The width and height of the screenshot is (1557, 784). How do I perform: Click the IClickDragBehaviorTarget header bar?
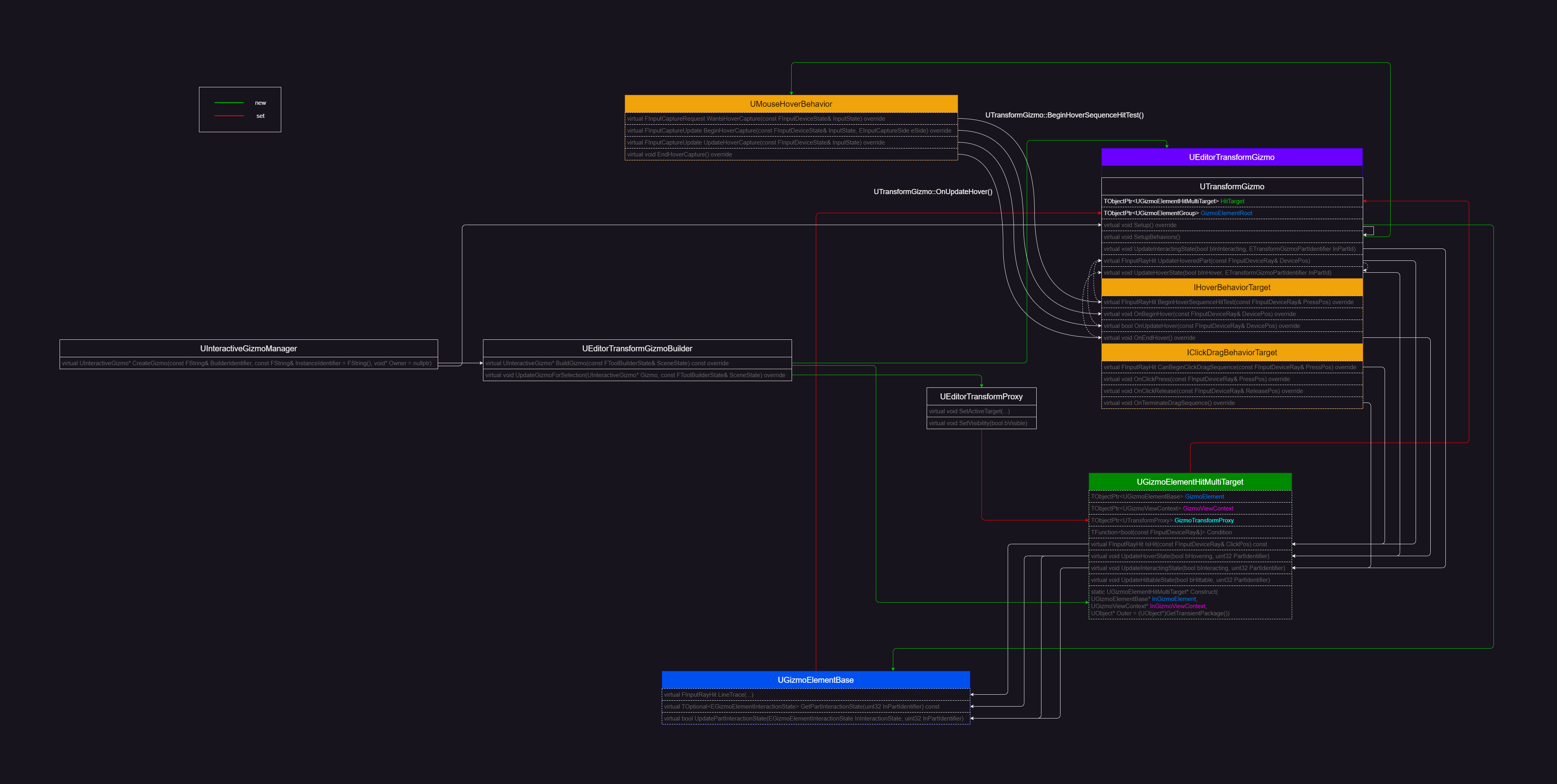[1231, 353]
